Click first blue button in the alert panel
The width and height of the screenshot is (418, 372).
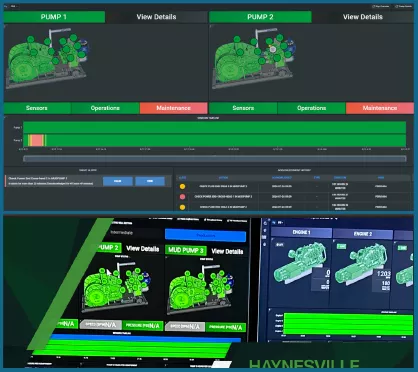tap(118, 181)
